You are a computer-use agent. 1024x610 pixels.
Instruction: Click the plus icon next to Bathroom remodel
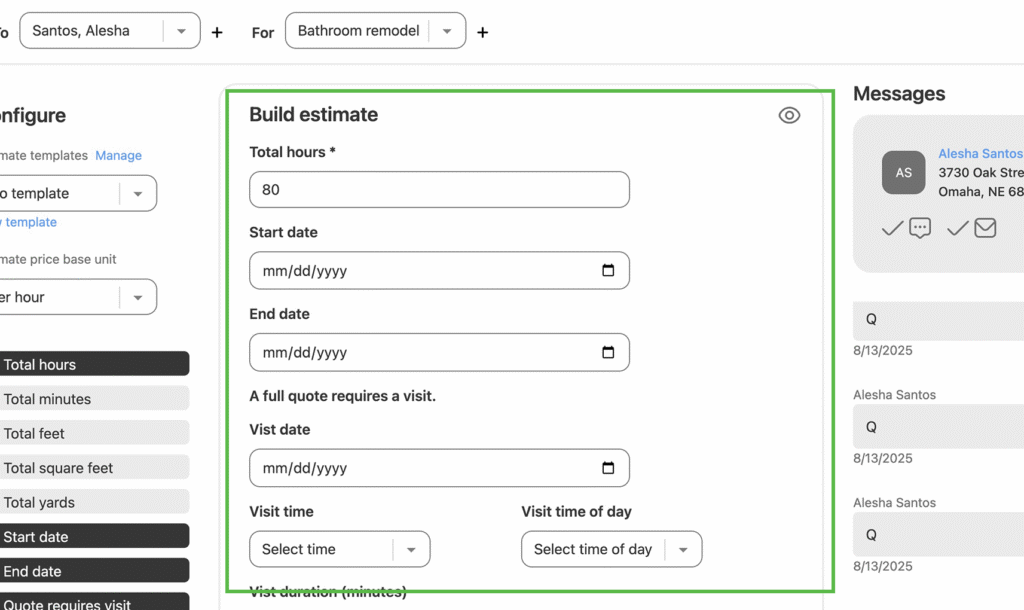[482, 32]
